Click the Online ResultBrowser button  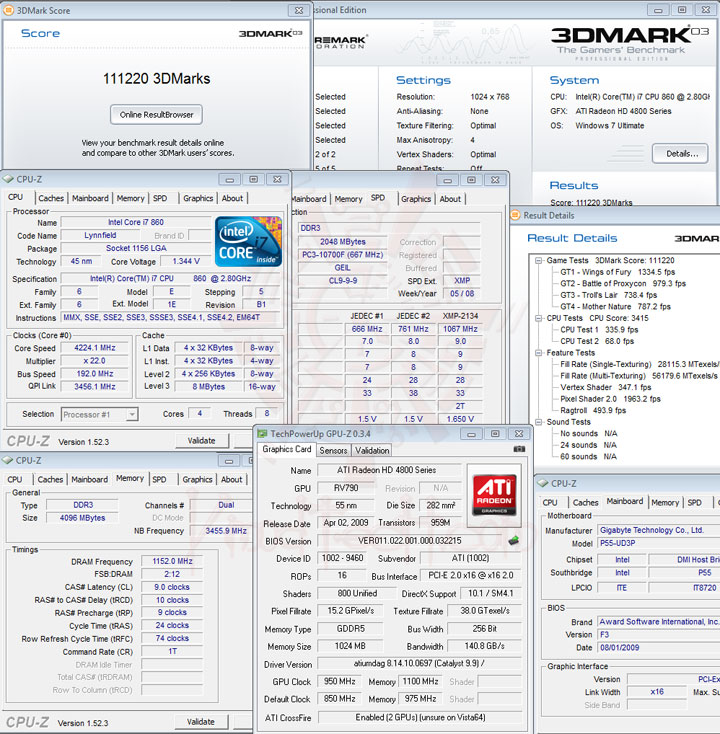[156, 115]
